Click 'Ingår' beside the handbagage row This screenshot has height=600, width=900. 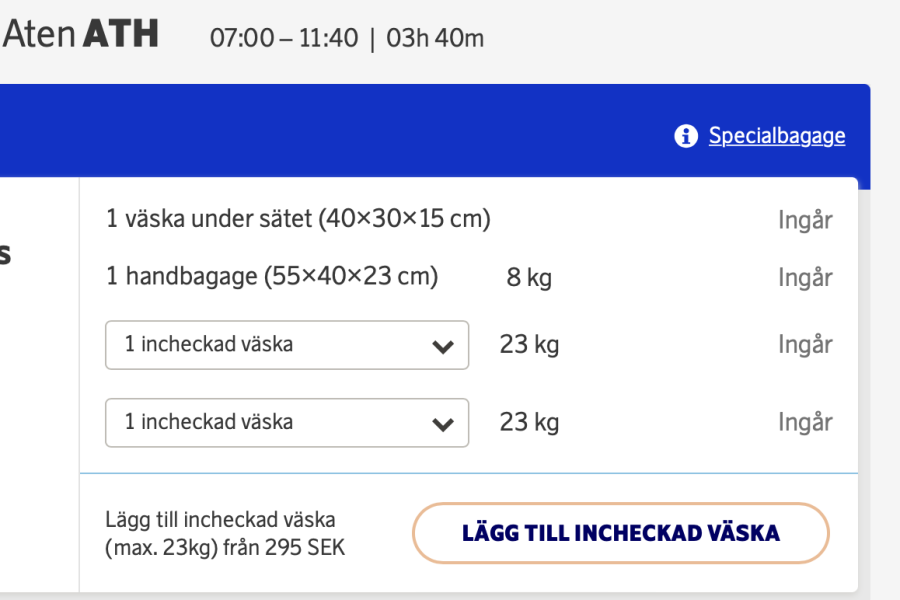tap(805, 277)
